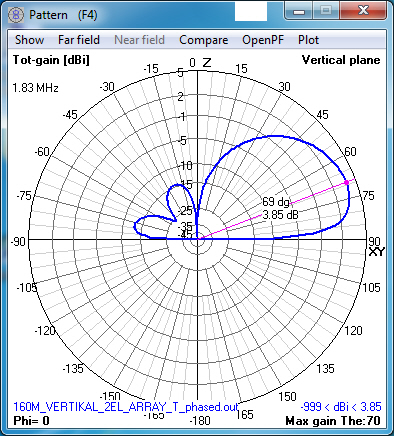Open the Show menu

click(x=29, y=40)
